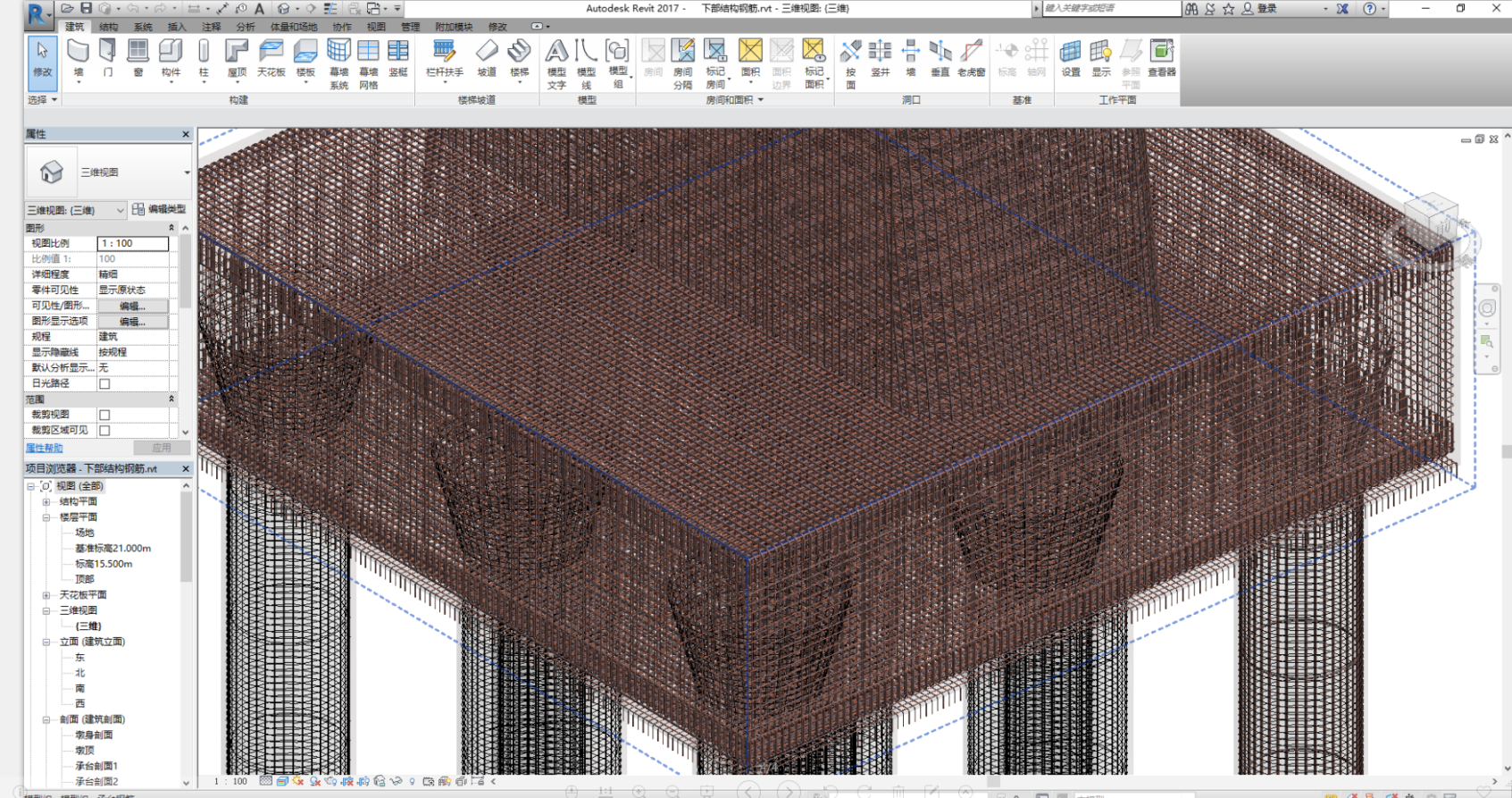Screen dimensions: 1512x798
Task: Expand the 天花板平面 tree node
Action: [46, 595]
